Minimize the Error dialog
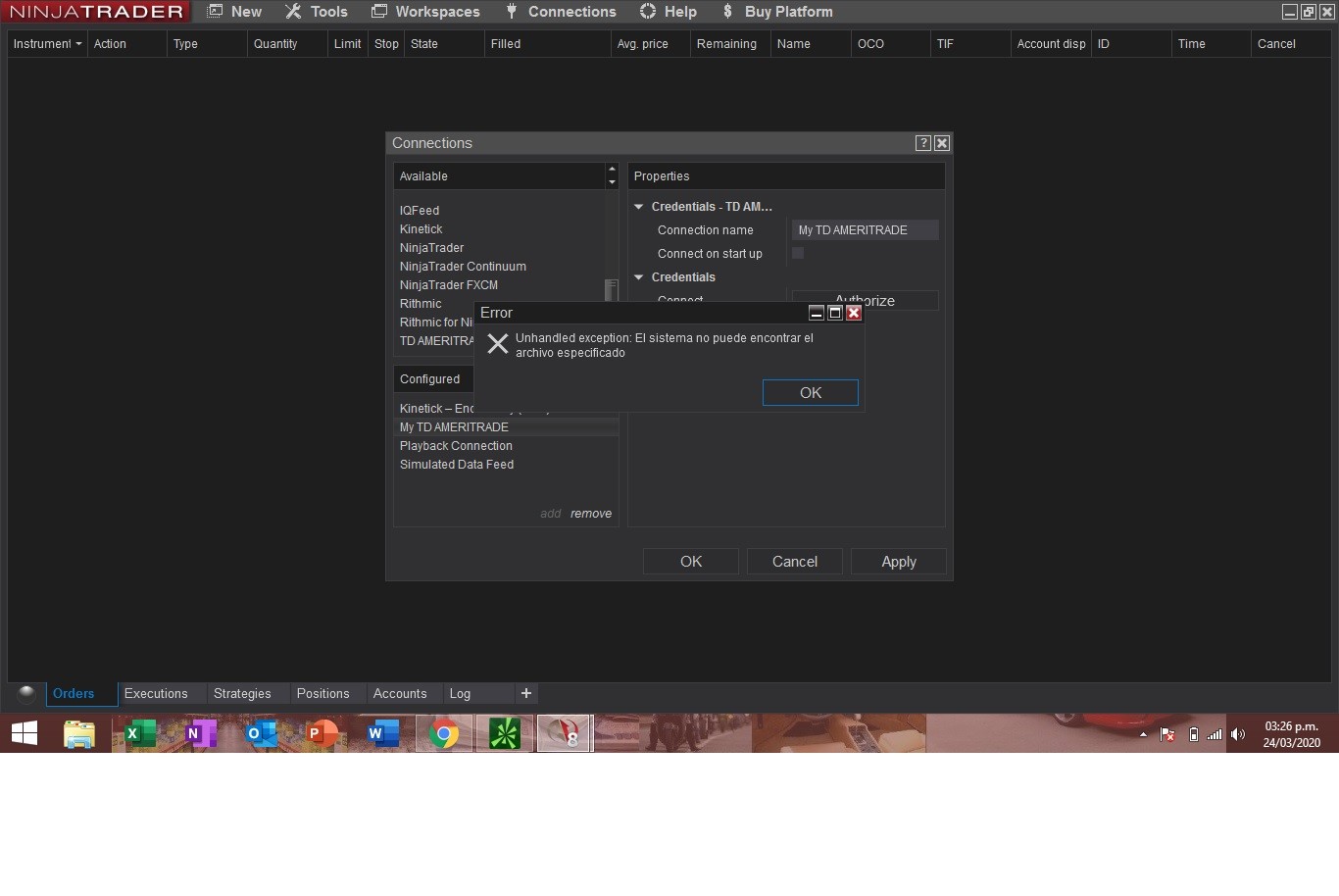1339x896 pixels. pyautogui.click(x=816, y=313)
